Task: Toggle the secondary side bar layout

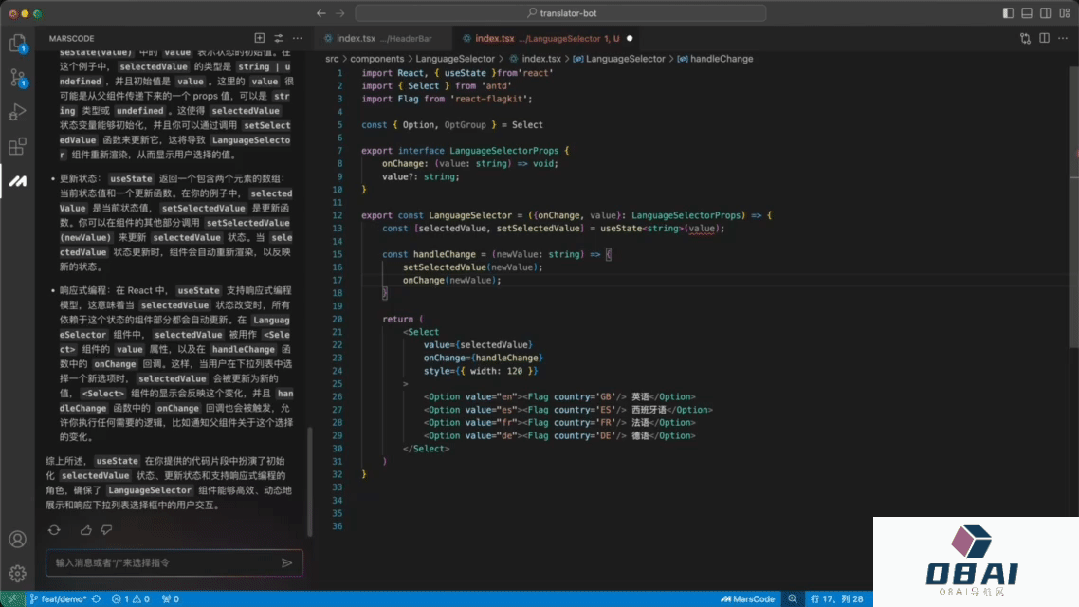Action: [1043, 14]
